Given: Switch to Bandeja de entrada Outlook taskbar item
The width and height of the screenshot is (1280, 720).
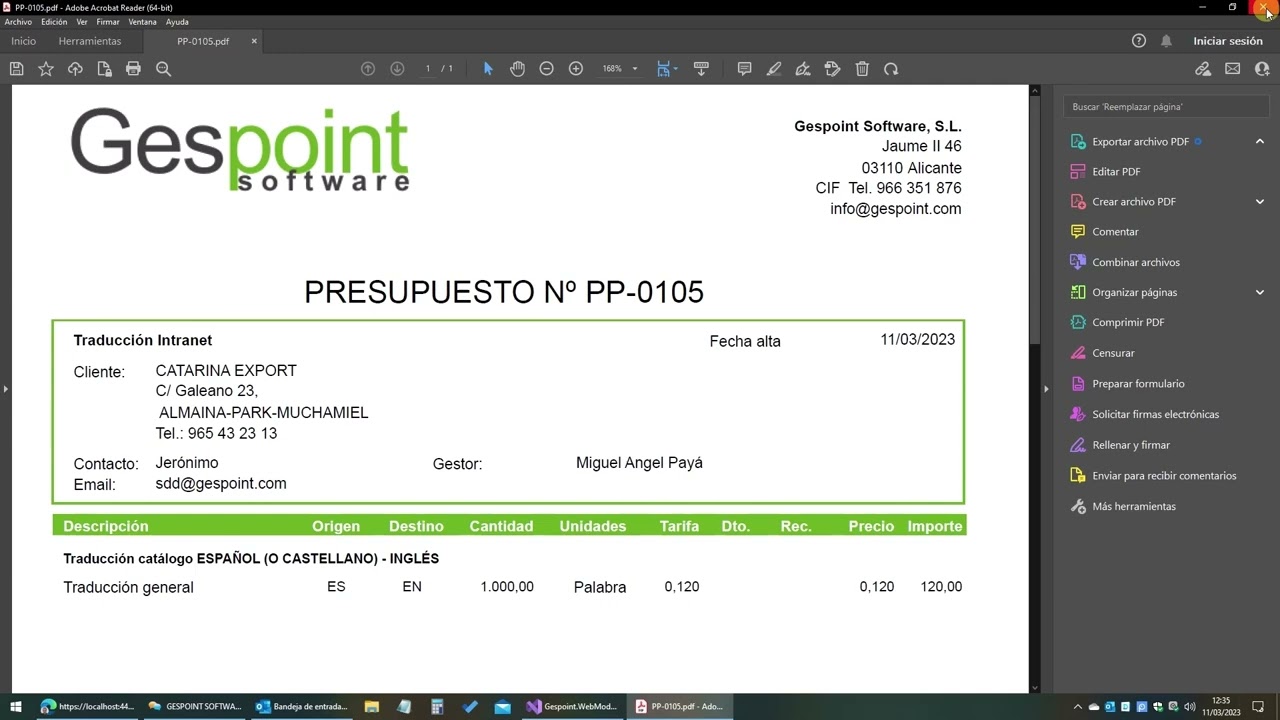Looking at the screenshot, I should [302, 707].
